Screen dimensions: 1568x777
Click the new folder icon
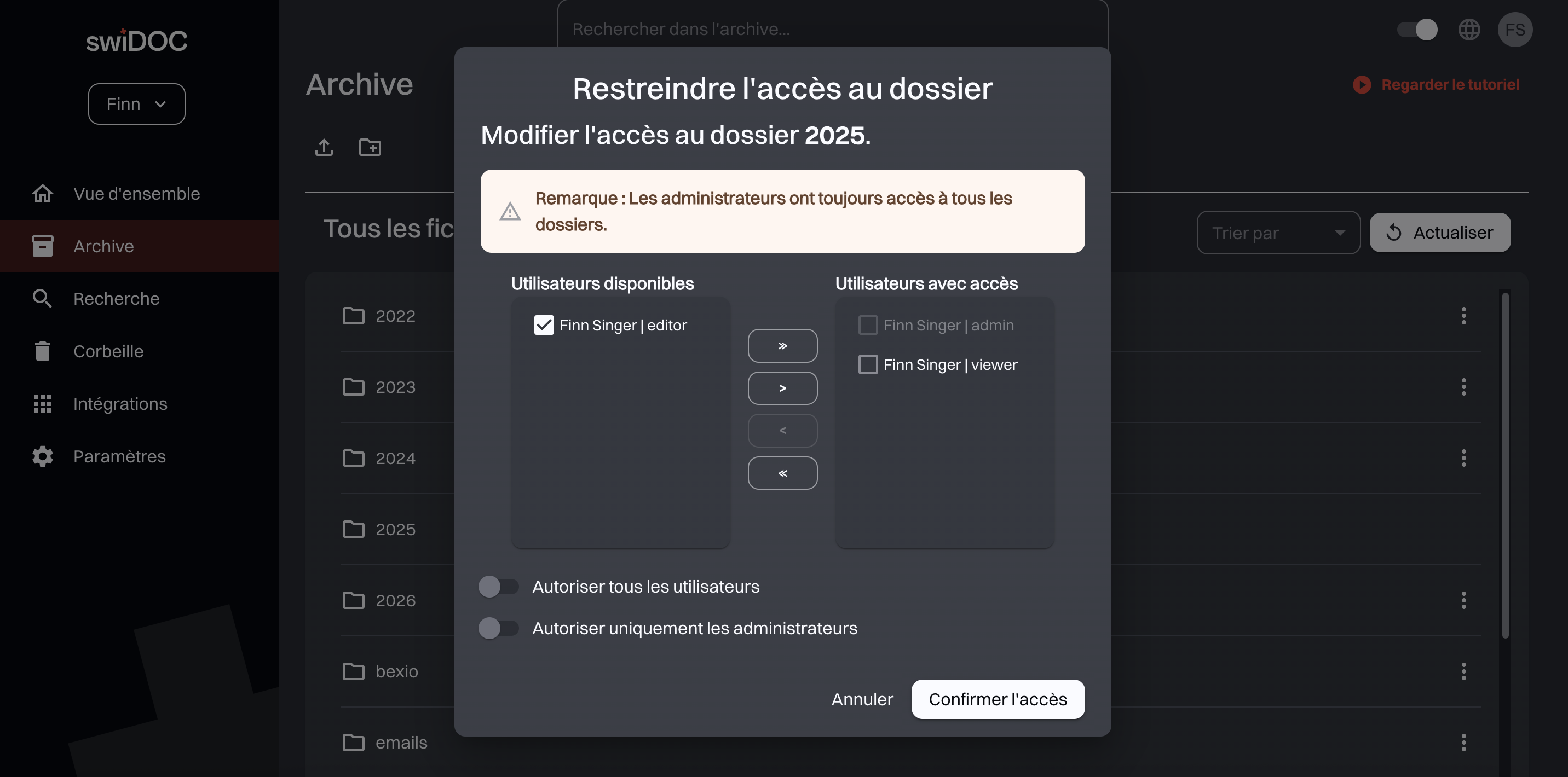pyautogui.click(x=370, y=147)
